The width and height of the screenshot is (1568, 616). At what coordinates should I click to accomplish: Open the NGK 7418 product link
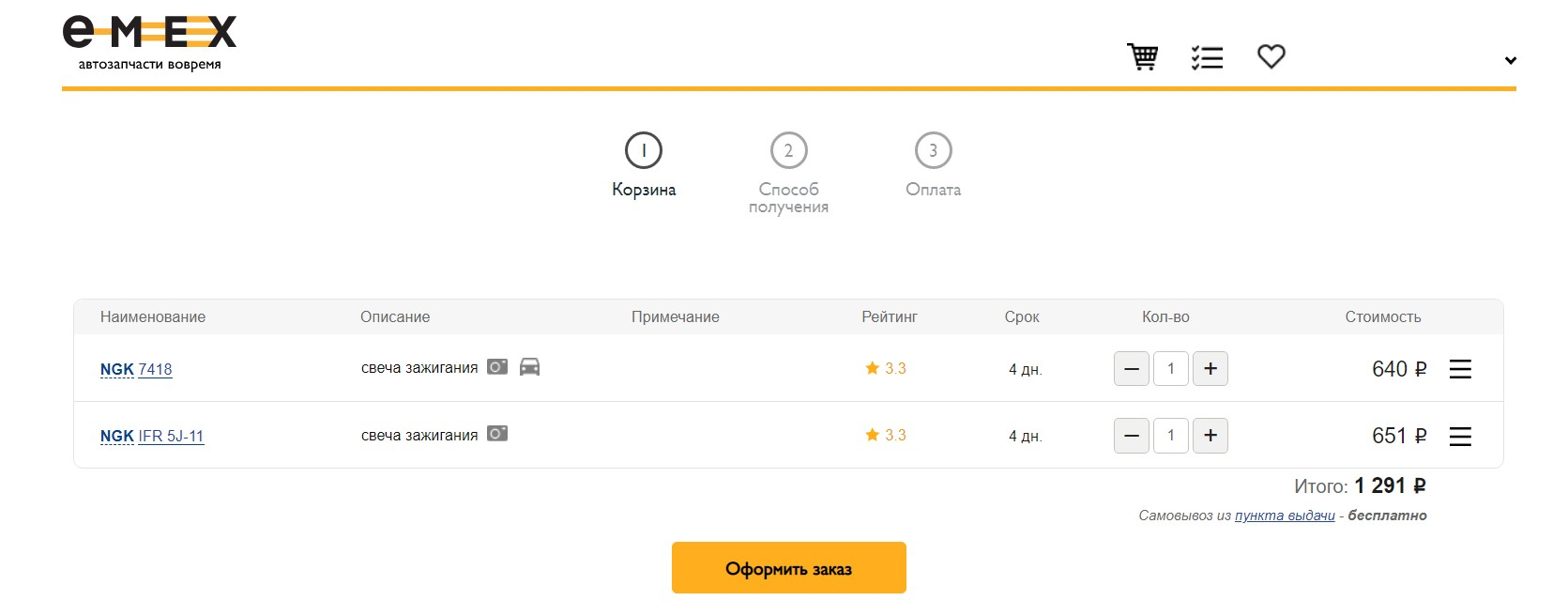tap(136, 369)
